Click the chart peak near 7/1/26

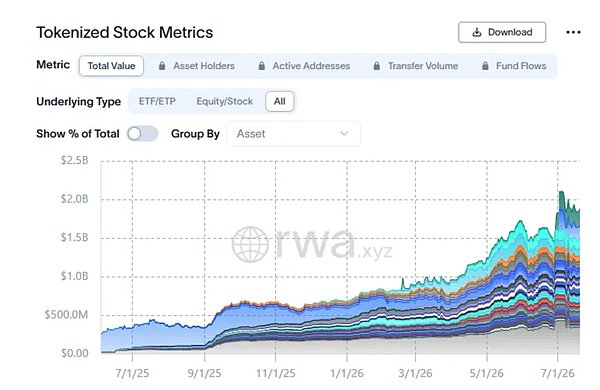point(561,193)
